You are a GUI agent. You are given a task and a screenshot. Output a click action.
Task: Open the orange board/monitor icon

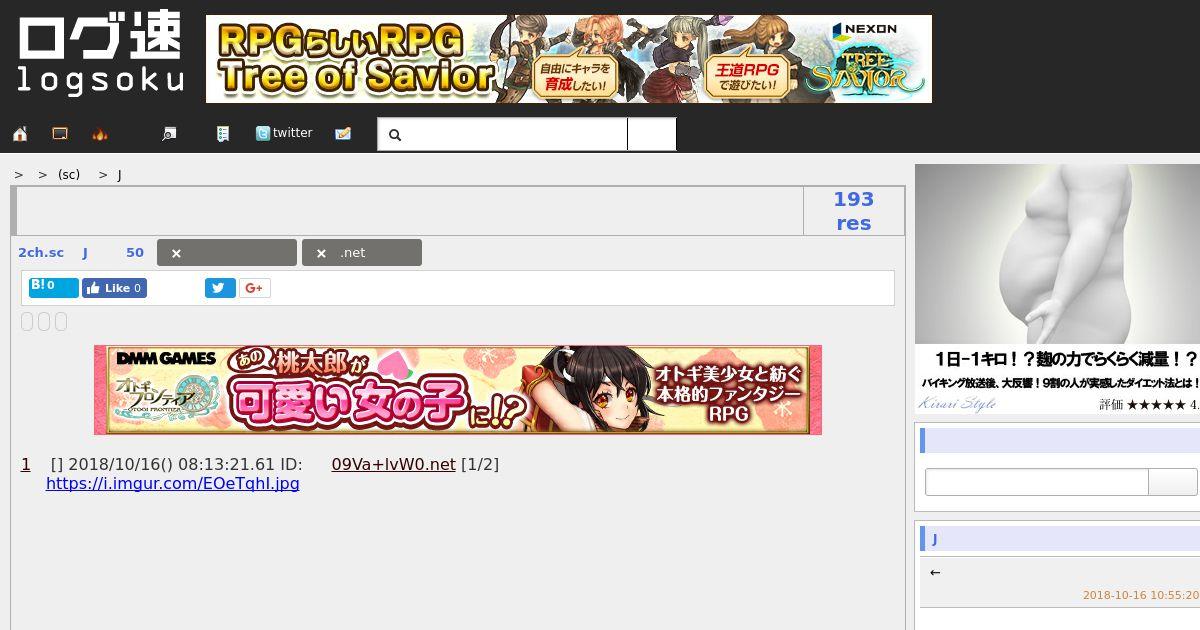[x=60, y=133]
